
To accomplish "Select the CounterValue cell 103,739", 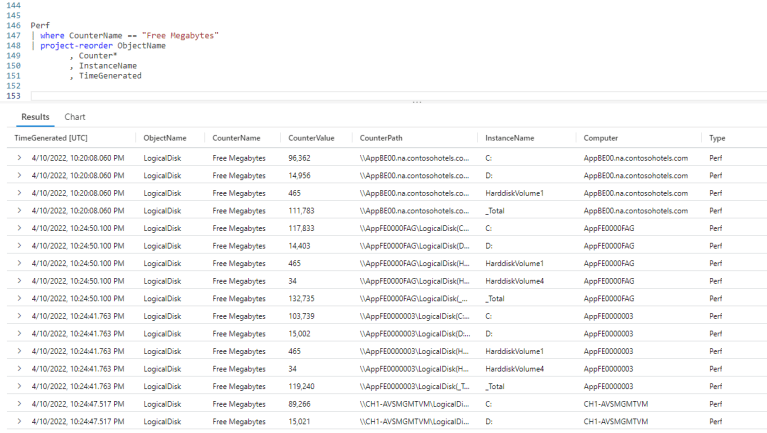I will coord(301,316).
